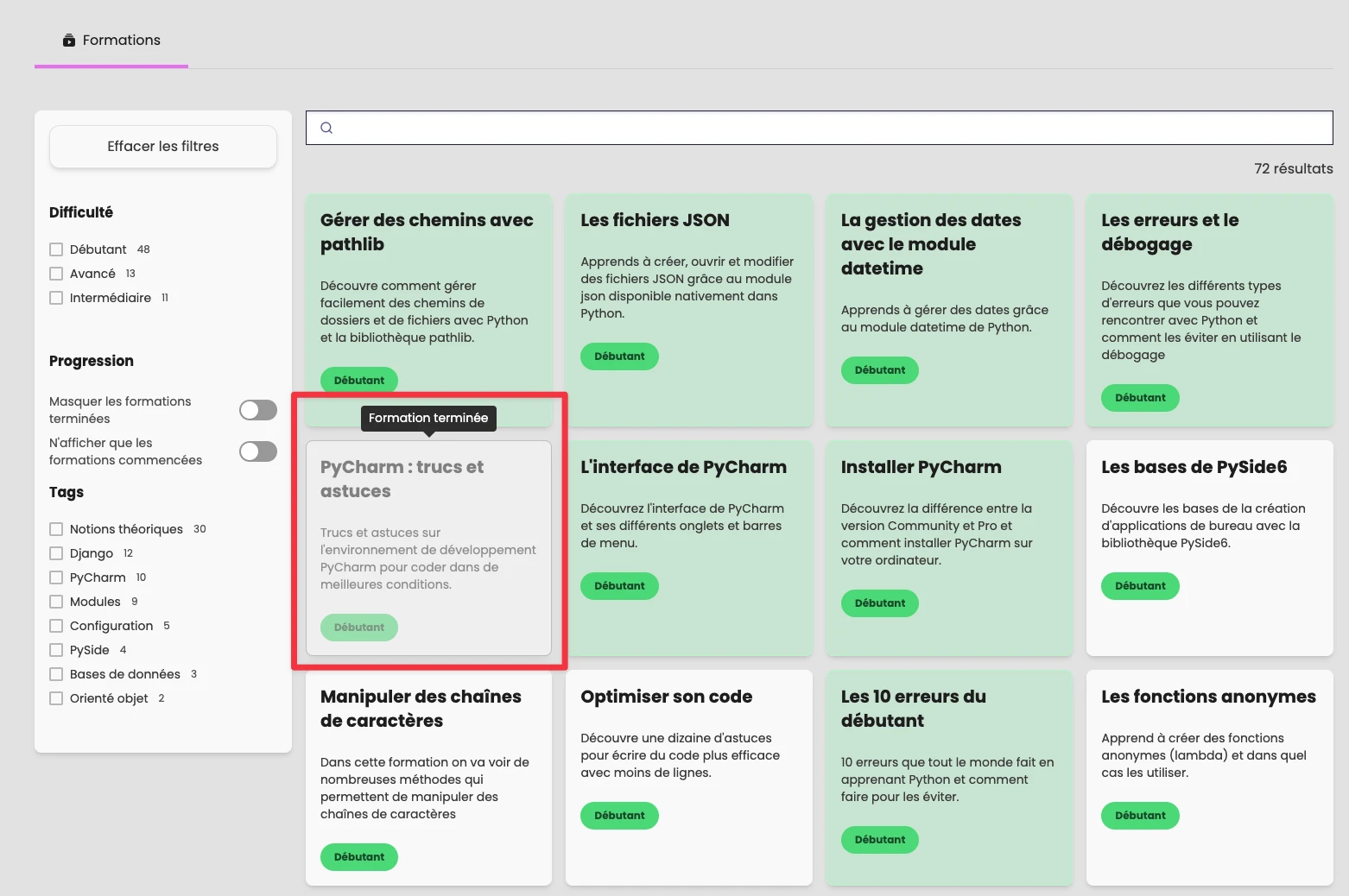Tick the PyCharm tag checkbox

[56, 577]
